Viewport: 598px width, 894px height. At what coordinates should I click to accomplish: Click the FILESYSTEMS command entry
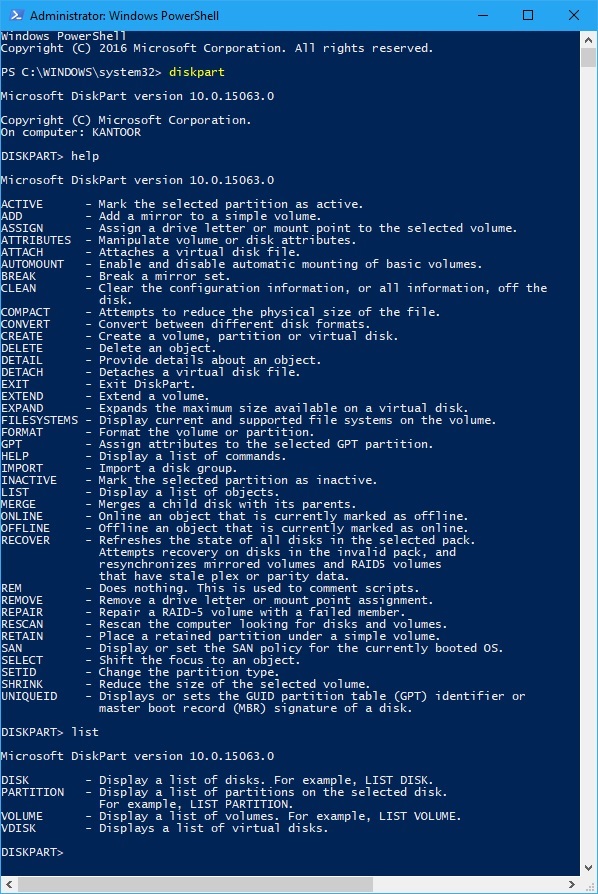249,420
